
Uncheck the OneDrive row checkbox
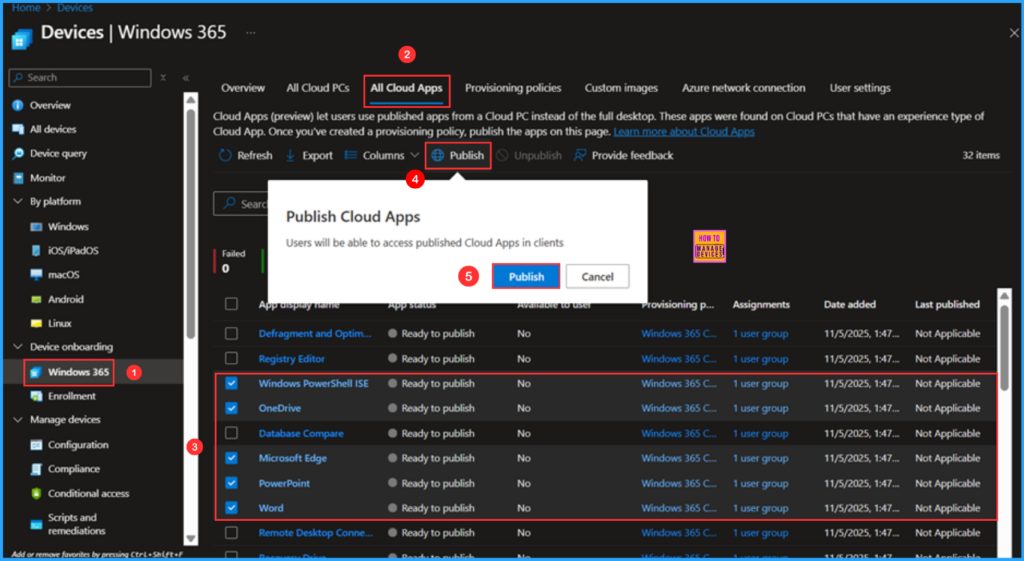231,408
